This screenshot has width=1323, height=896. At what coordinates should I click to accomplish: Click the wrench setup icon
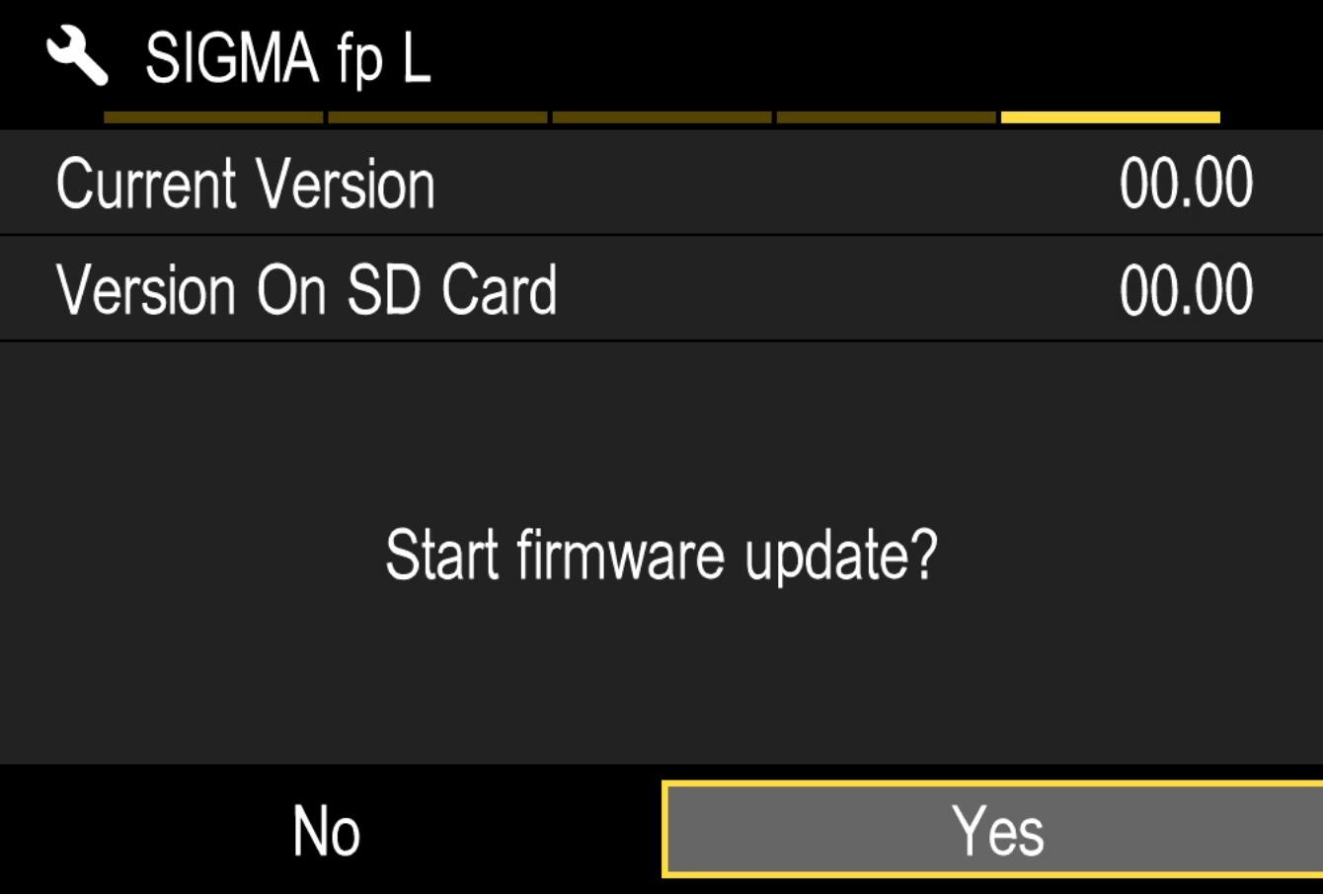tap(77, 57)
